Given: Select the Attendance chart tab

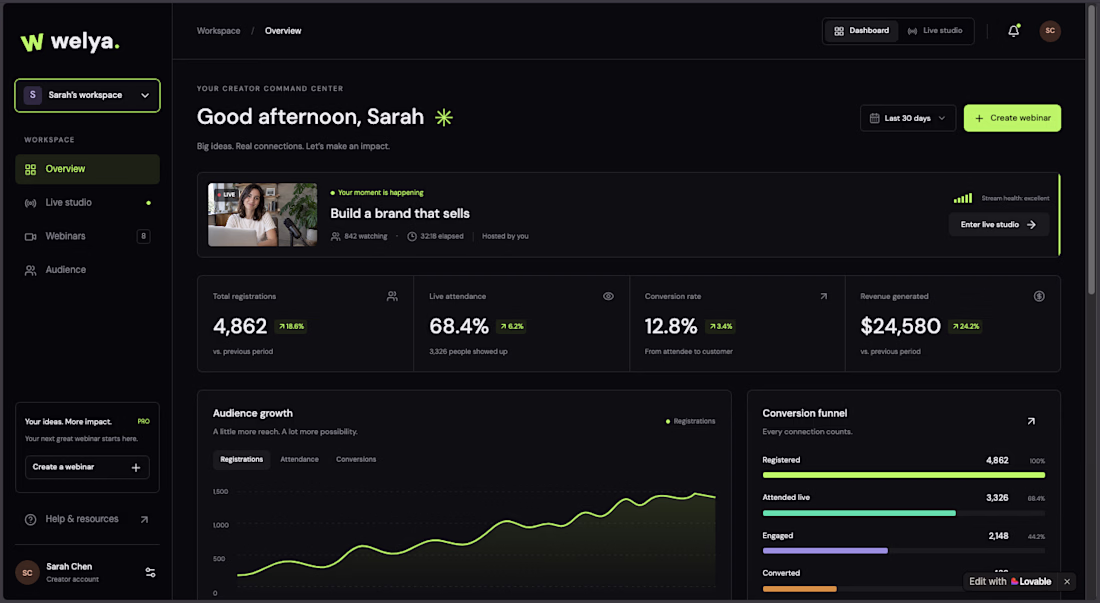Looking at the screenshot, I should point(300,459).
